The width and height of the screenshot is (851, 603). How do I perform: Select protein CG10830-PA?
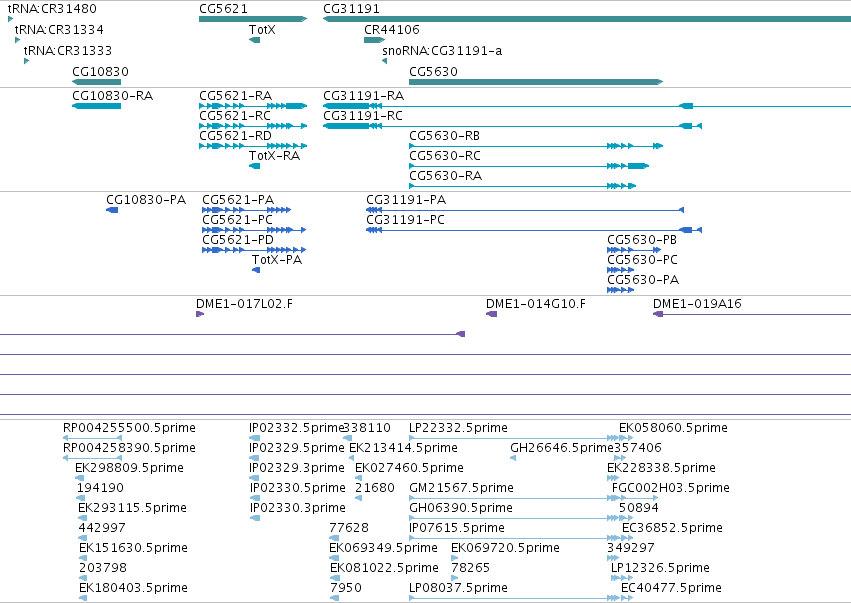[112, 210]
